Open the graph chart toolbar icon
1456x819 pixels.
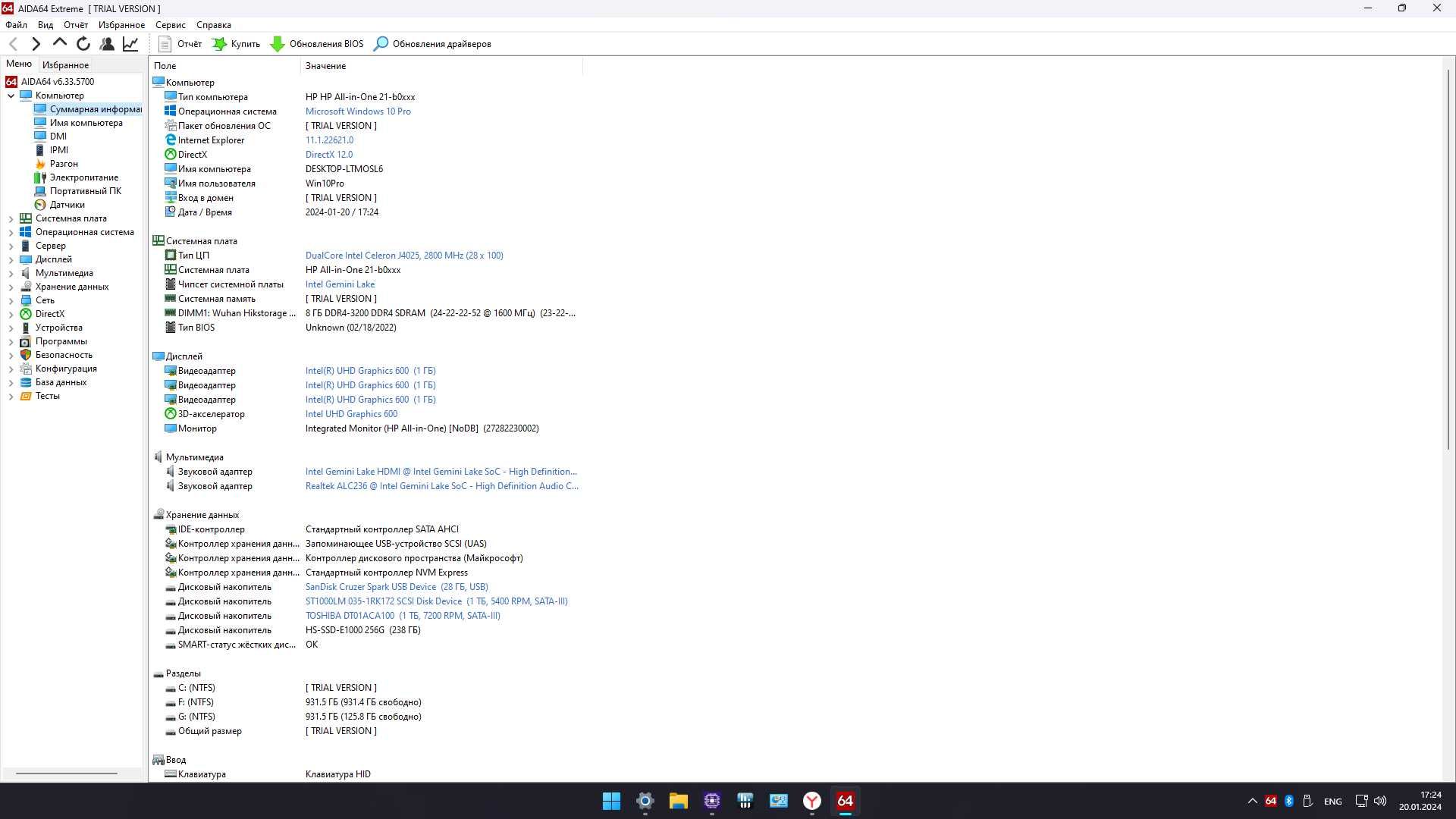130,44
